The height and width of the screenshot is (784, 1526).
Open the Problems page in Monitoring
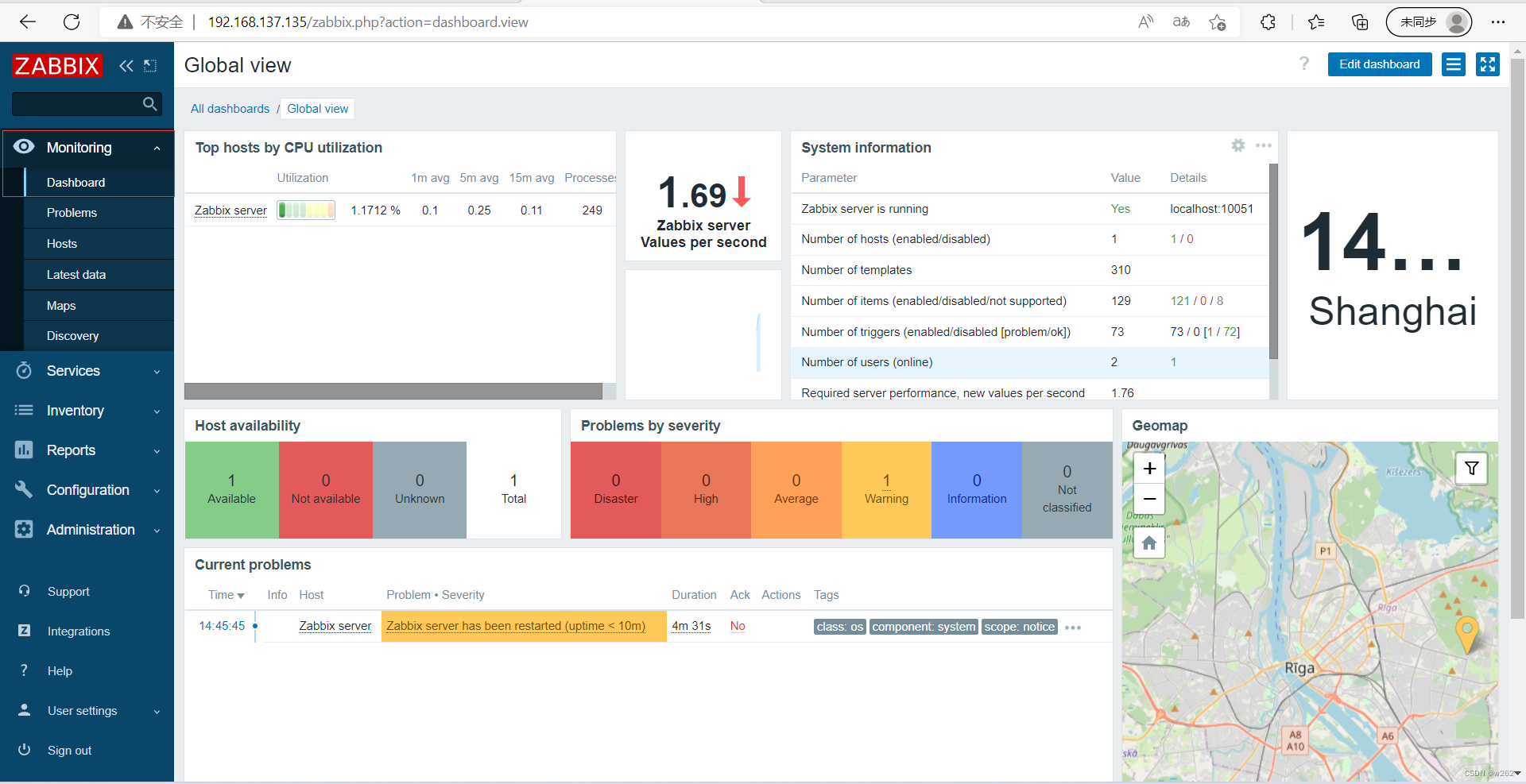tap(72, 213)
